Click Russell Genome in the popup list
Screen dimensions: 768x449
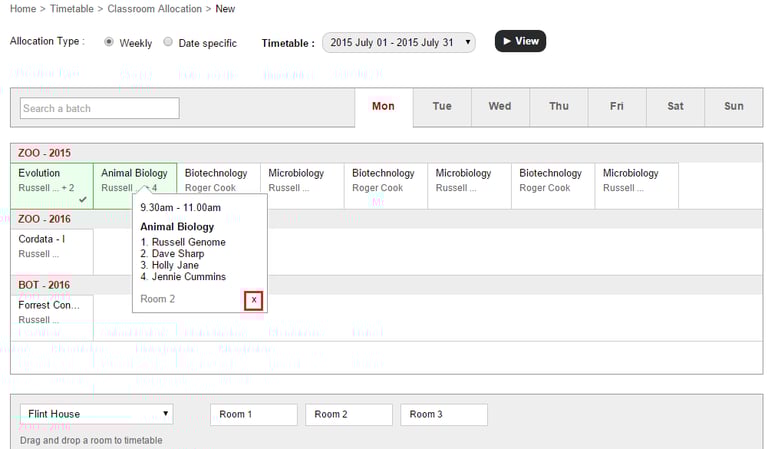tap(189, 242)
